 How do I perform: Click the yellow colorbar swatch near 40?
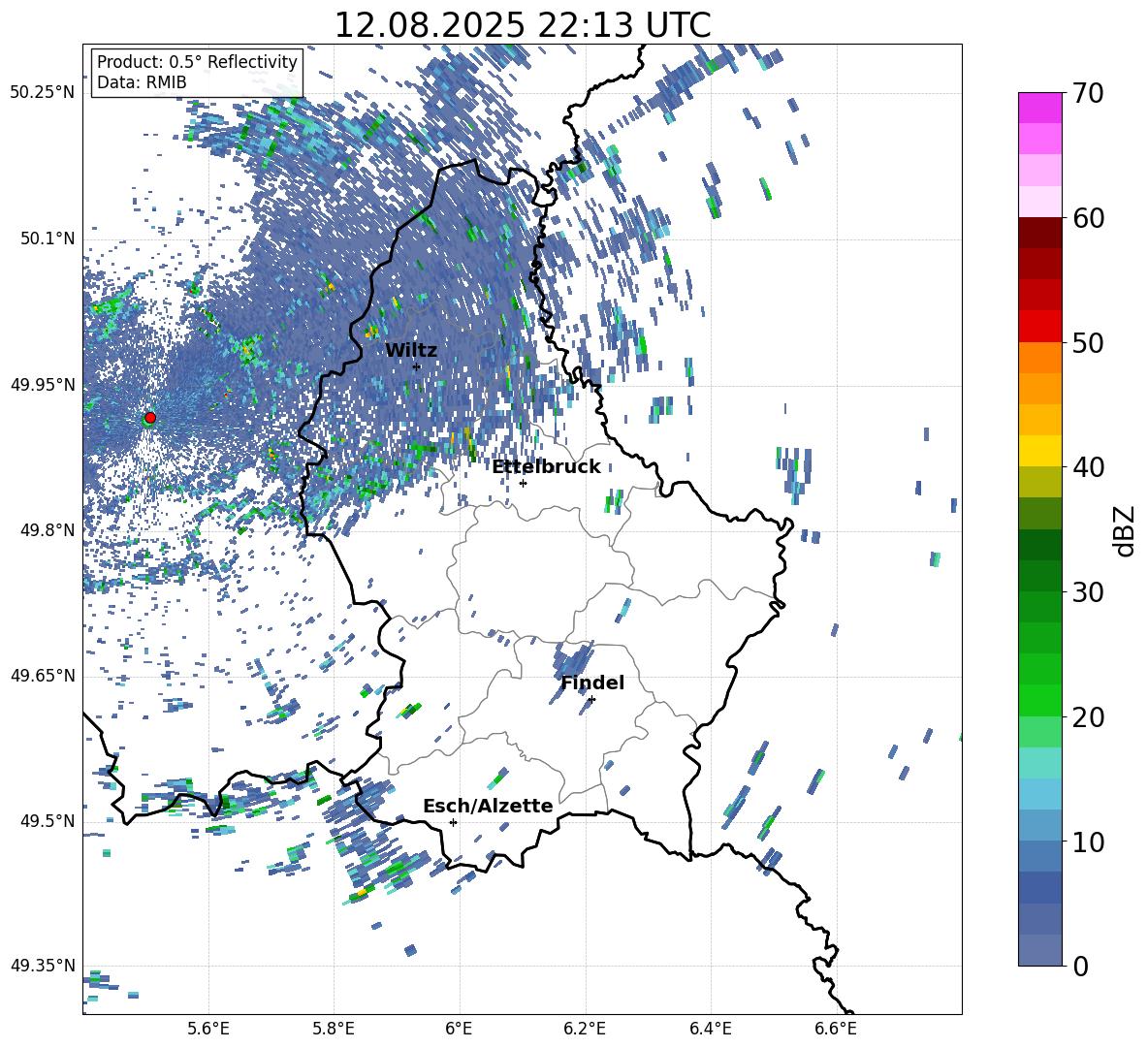point(1039,451)
